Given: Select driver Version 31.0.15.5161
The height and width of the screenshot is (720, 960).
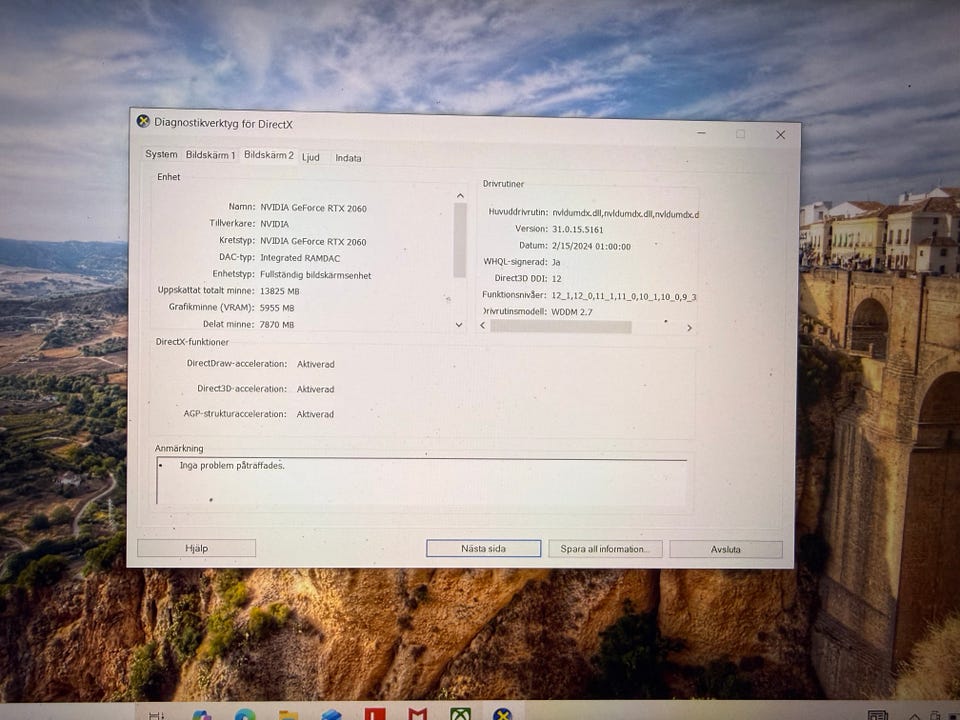Looking at the screenshot, I should click(x=577, y=230).
